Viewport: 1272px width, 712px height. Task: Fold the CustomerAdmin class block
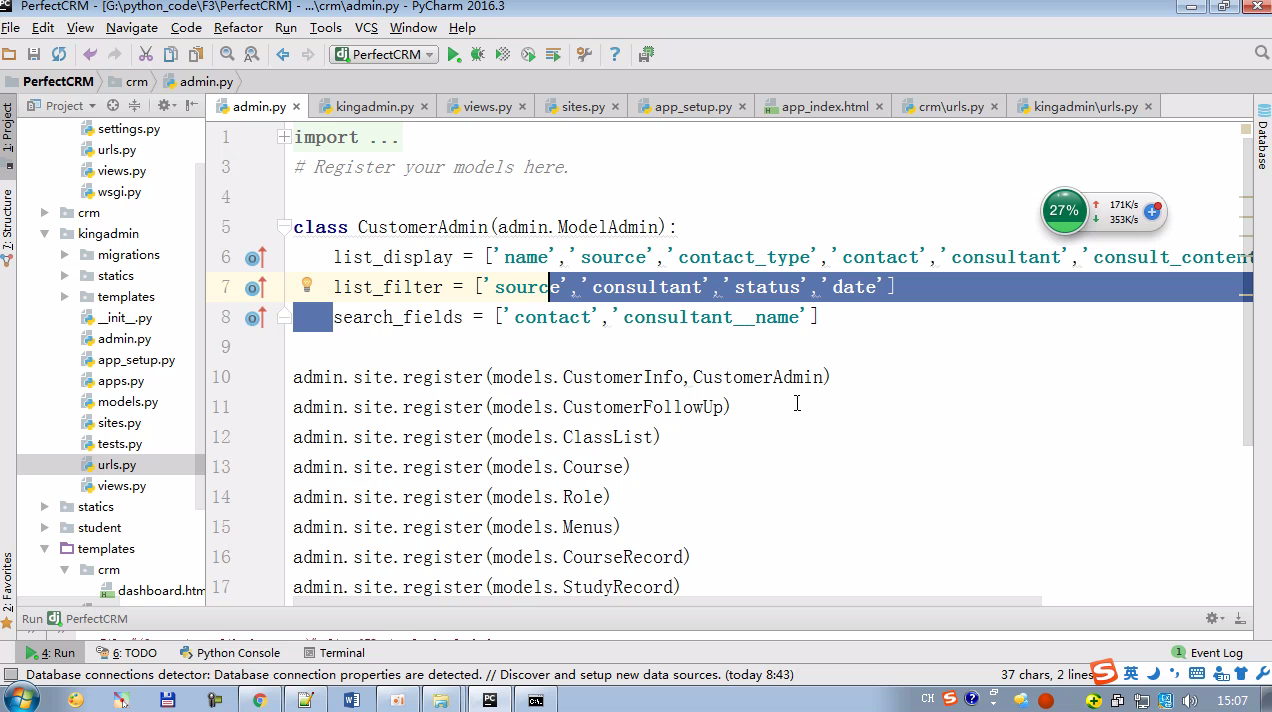click(x=285, y=227)
